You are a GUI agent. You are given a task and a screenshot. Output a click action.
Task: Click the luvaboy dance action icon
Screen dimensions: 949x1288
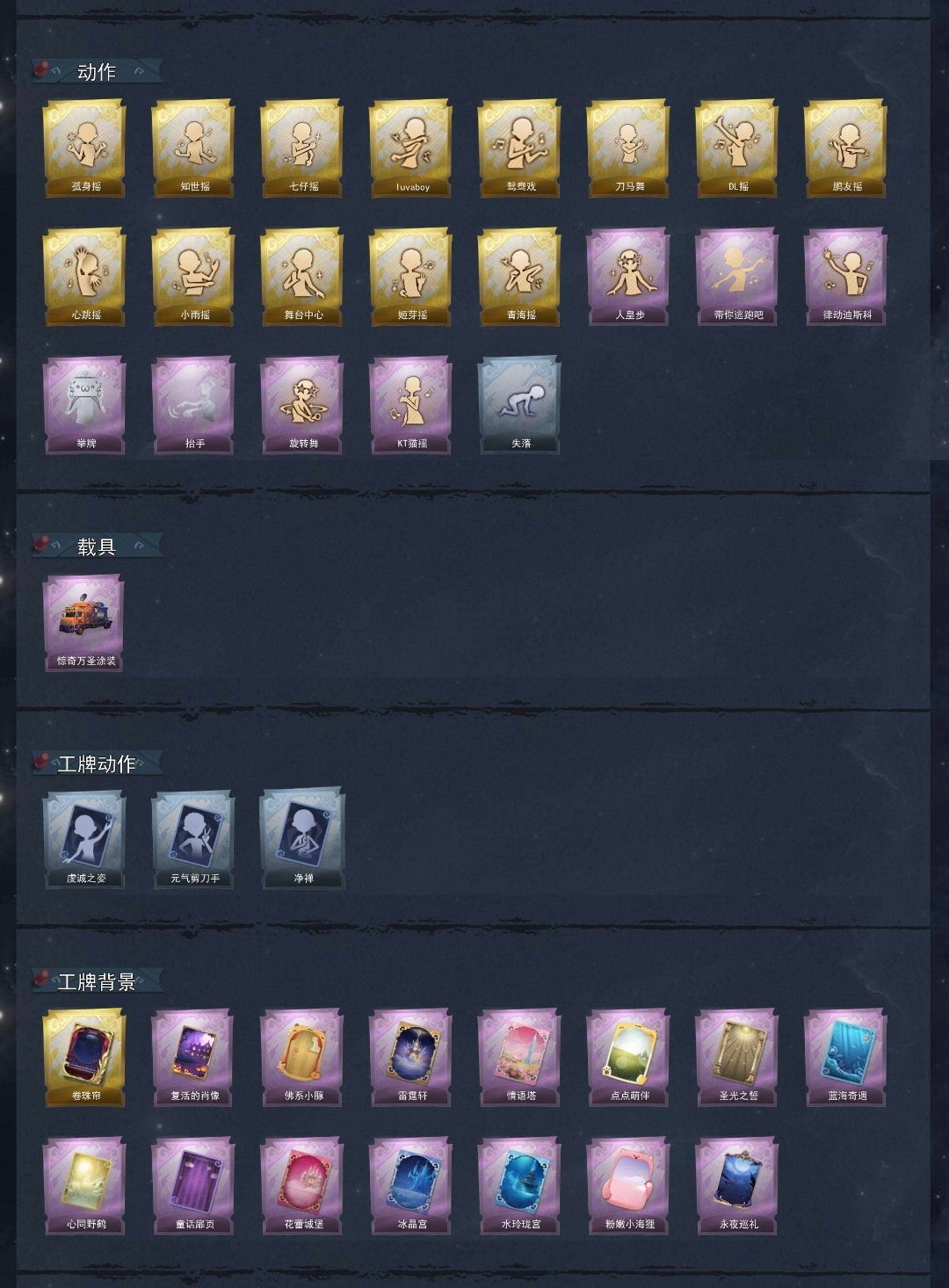tap(410, 148)
